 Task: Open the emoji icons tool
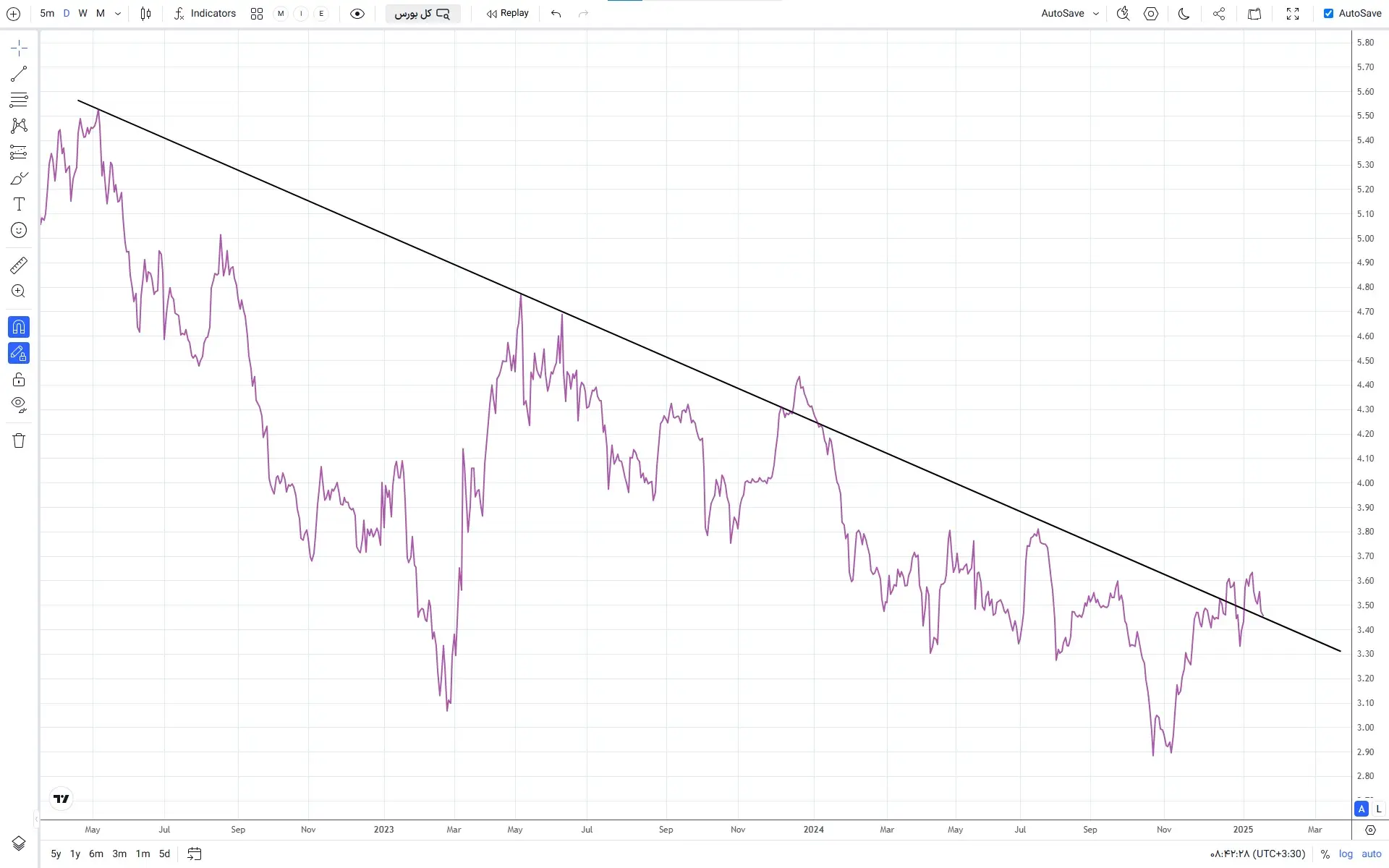(x=19, y=230)
